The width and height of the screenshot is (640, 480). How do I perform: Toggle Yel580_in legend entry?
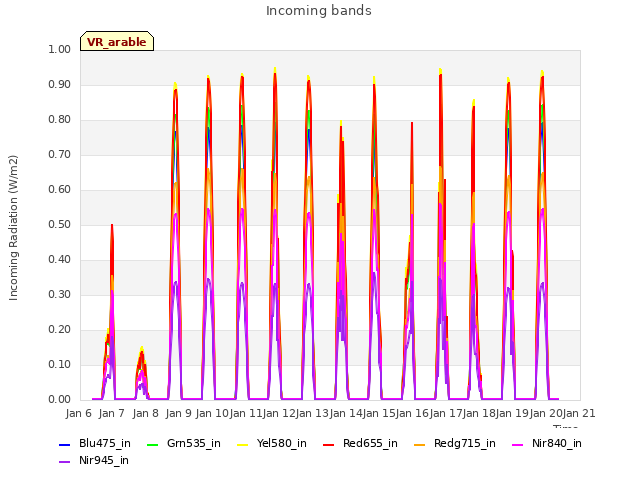[x=272, y=443]
